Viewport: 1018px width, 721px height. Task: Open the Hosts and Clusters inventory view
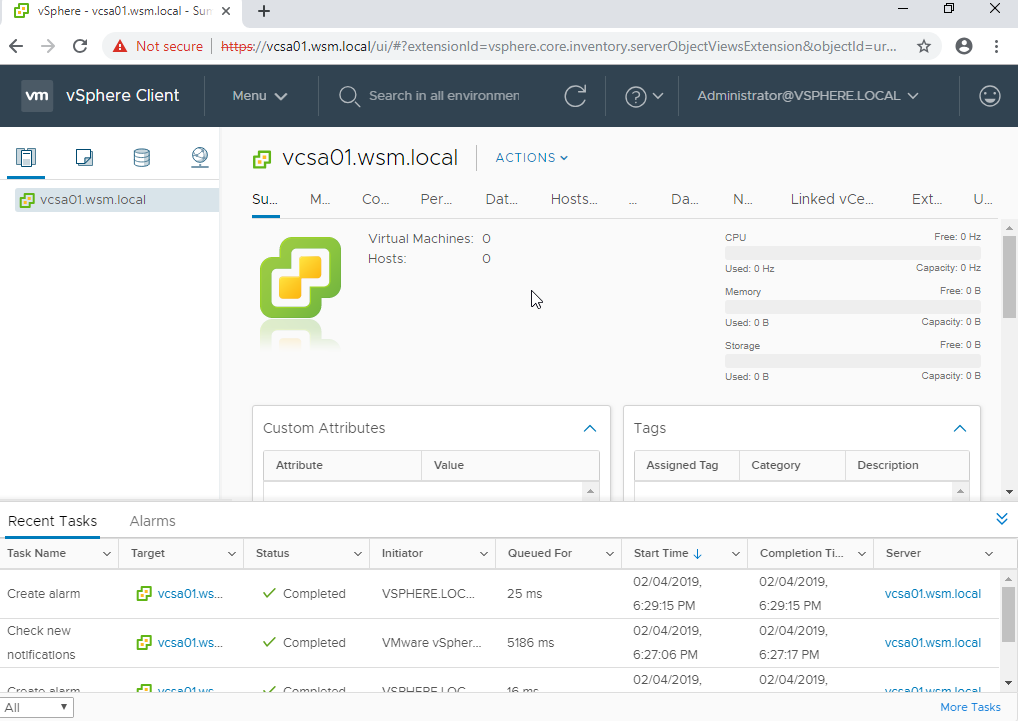(x=26, y=157)
